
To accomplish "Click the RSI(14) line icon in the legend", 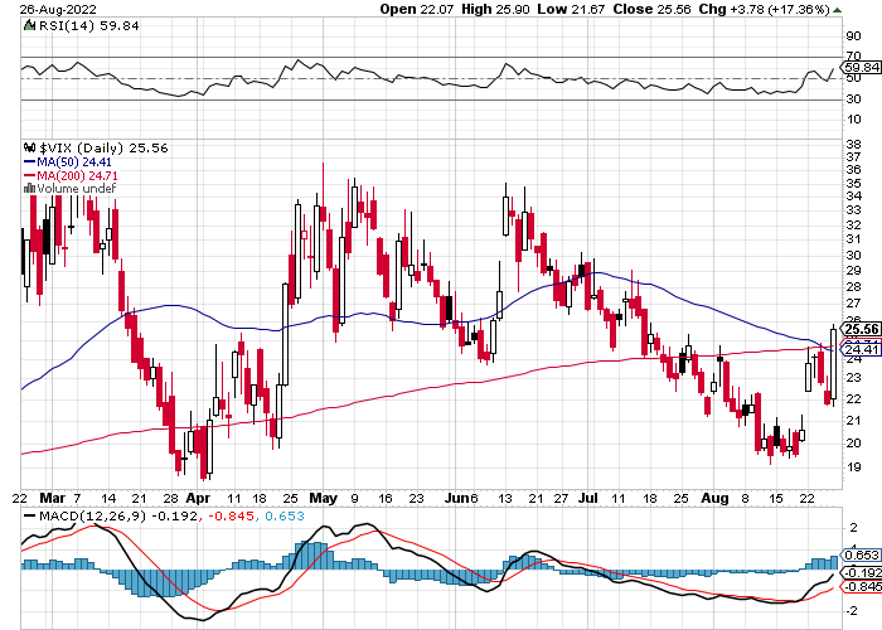I will [29, 26].
